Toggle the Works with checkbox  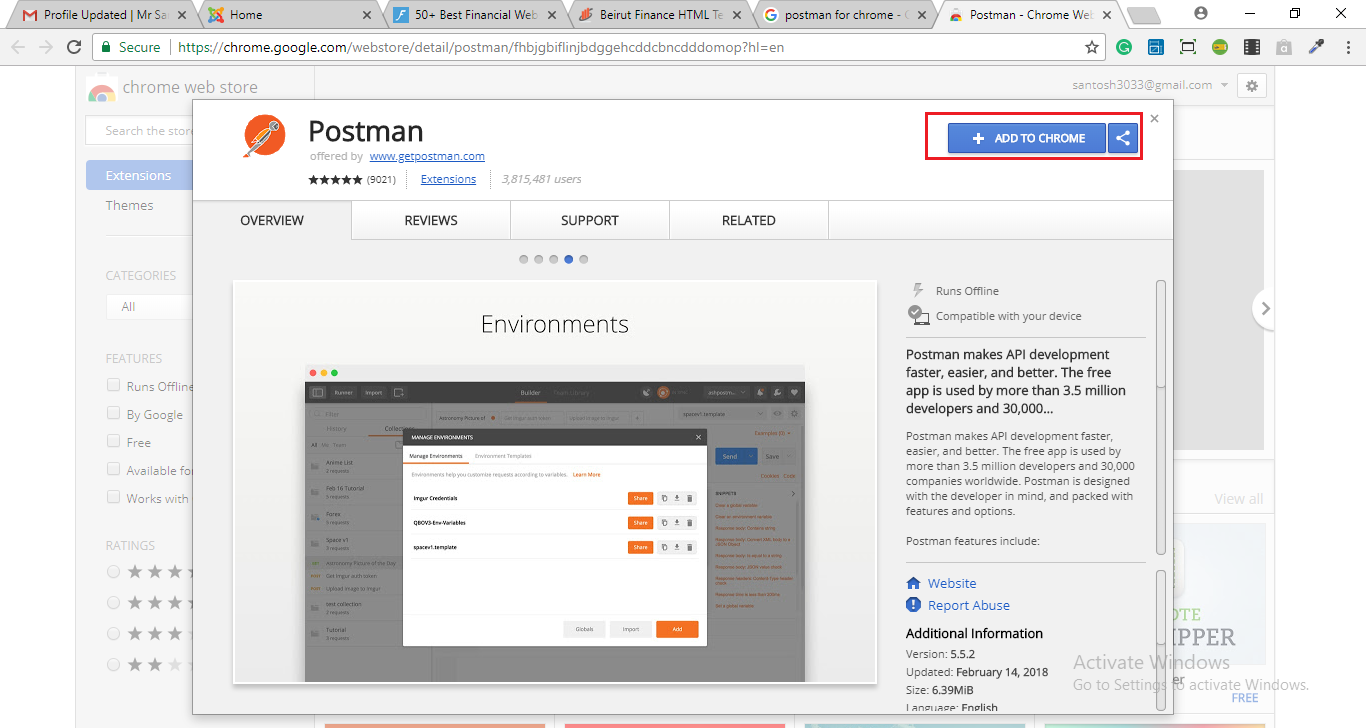[x=114, y=498]
